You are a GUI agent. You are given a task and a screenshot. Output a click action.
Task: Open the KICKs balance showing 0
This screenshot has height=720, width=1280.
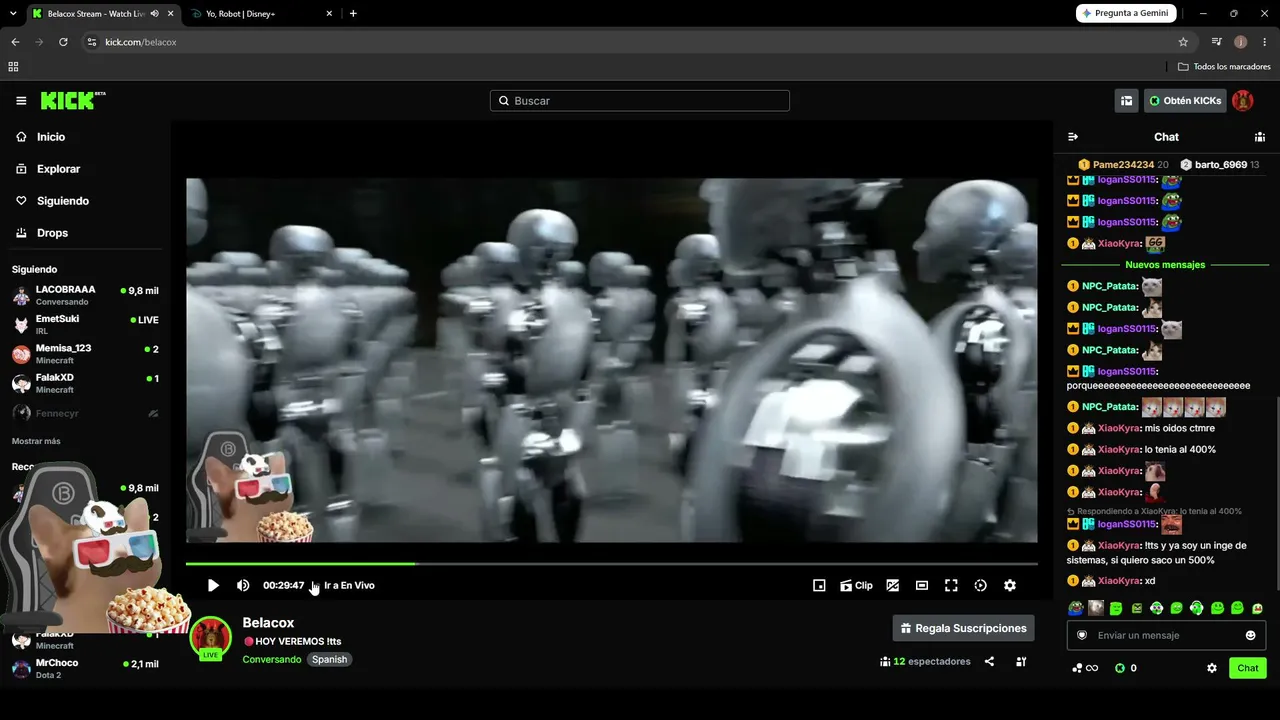[x=1126, y=668]
